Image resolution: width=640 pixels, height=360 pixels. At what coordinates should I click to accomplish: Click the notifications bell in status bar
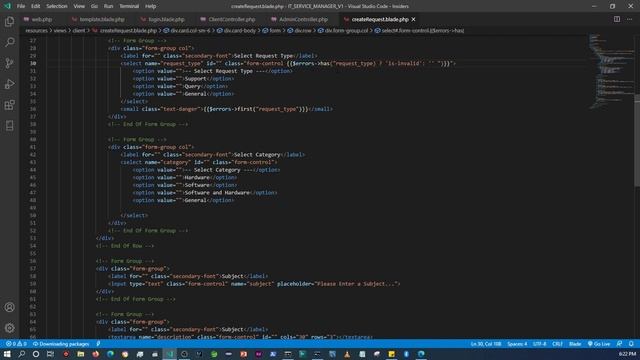tap(631, 344)
